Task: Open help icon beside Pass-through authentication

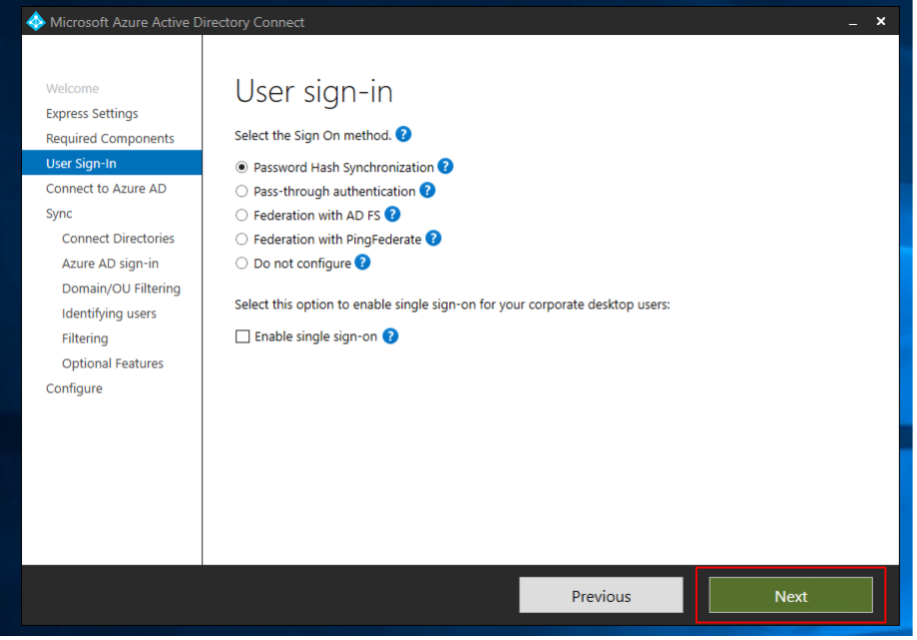Action: coord(429,191)
